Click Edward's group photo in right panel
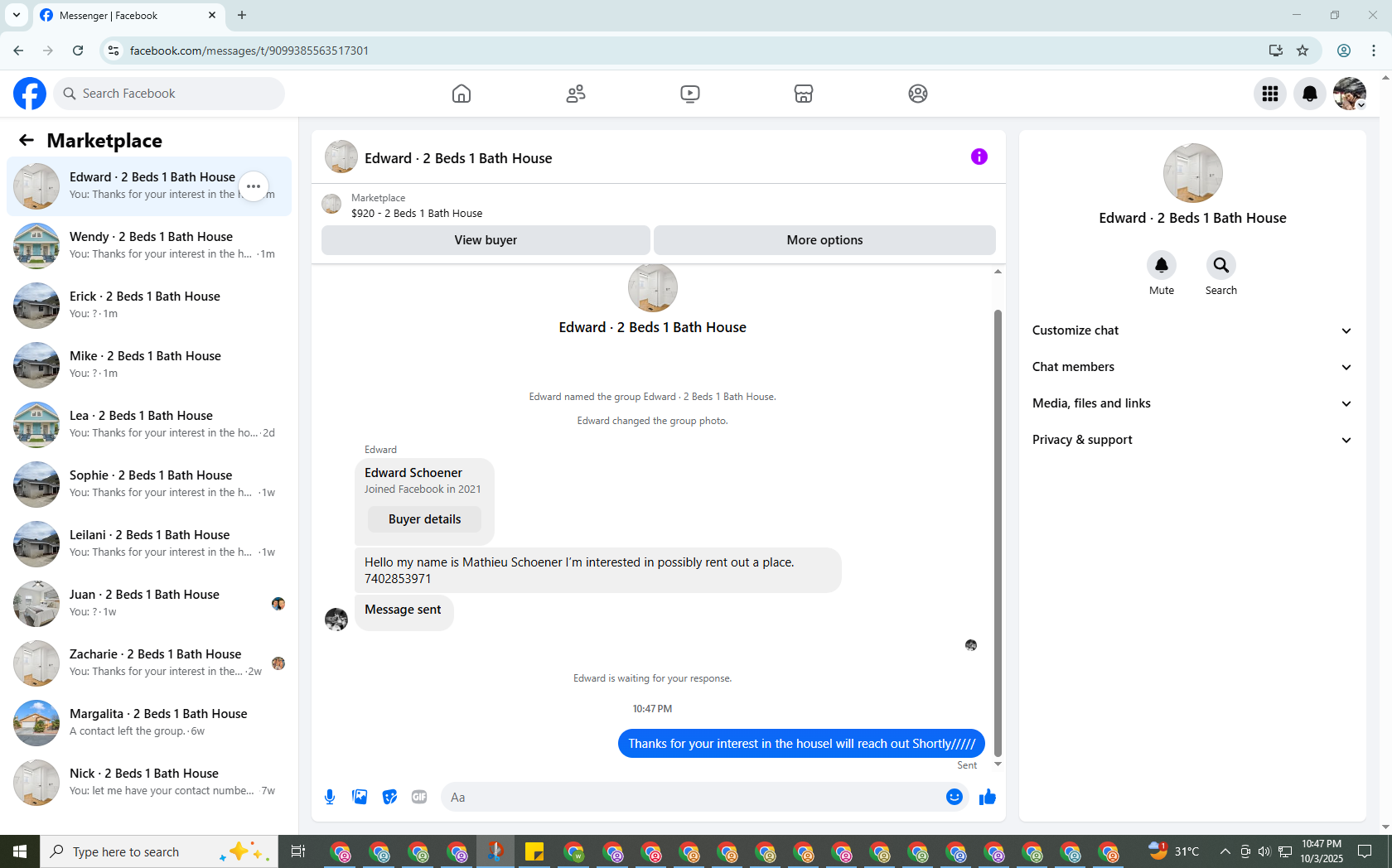Image resolution: width=1392 pixels, height=868 pixels. coord(1192,173)
